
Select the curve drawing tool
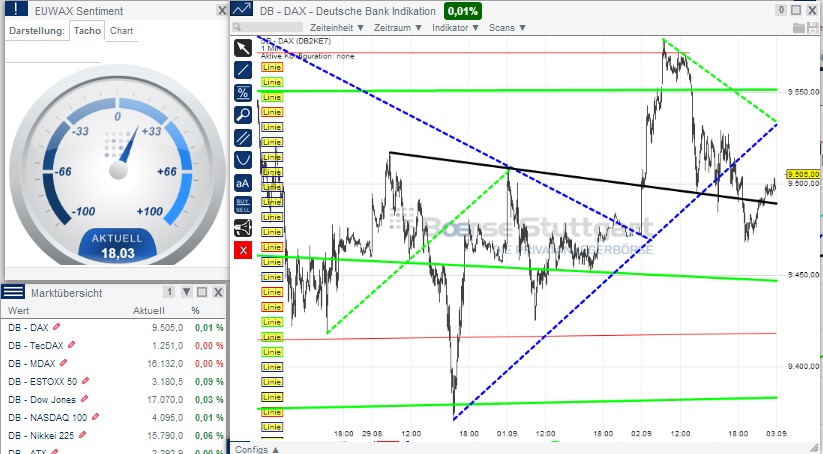(x=243, y=160)
